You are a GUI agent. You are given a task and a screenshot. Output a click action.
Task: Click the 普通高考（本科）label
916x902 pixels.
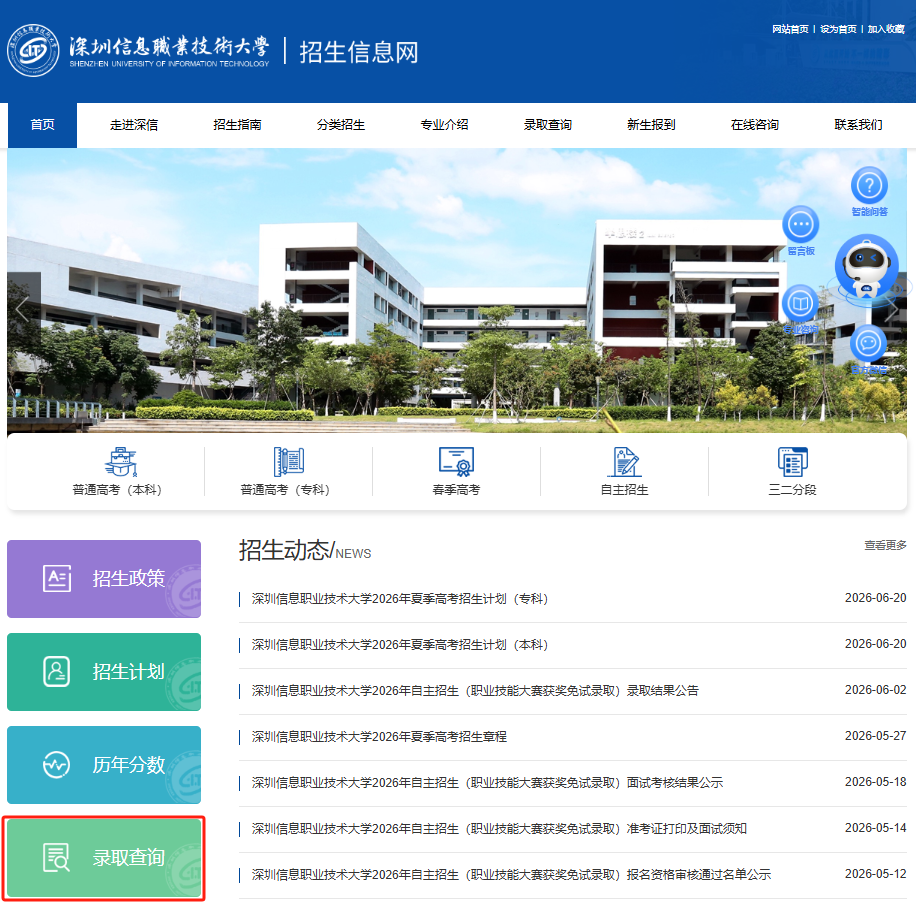coord(117,490)
